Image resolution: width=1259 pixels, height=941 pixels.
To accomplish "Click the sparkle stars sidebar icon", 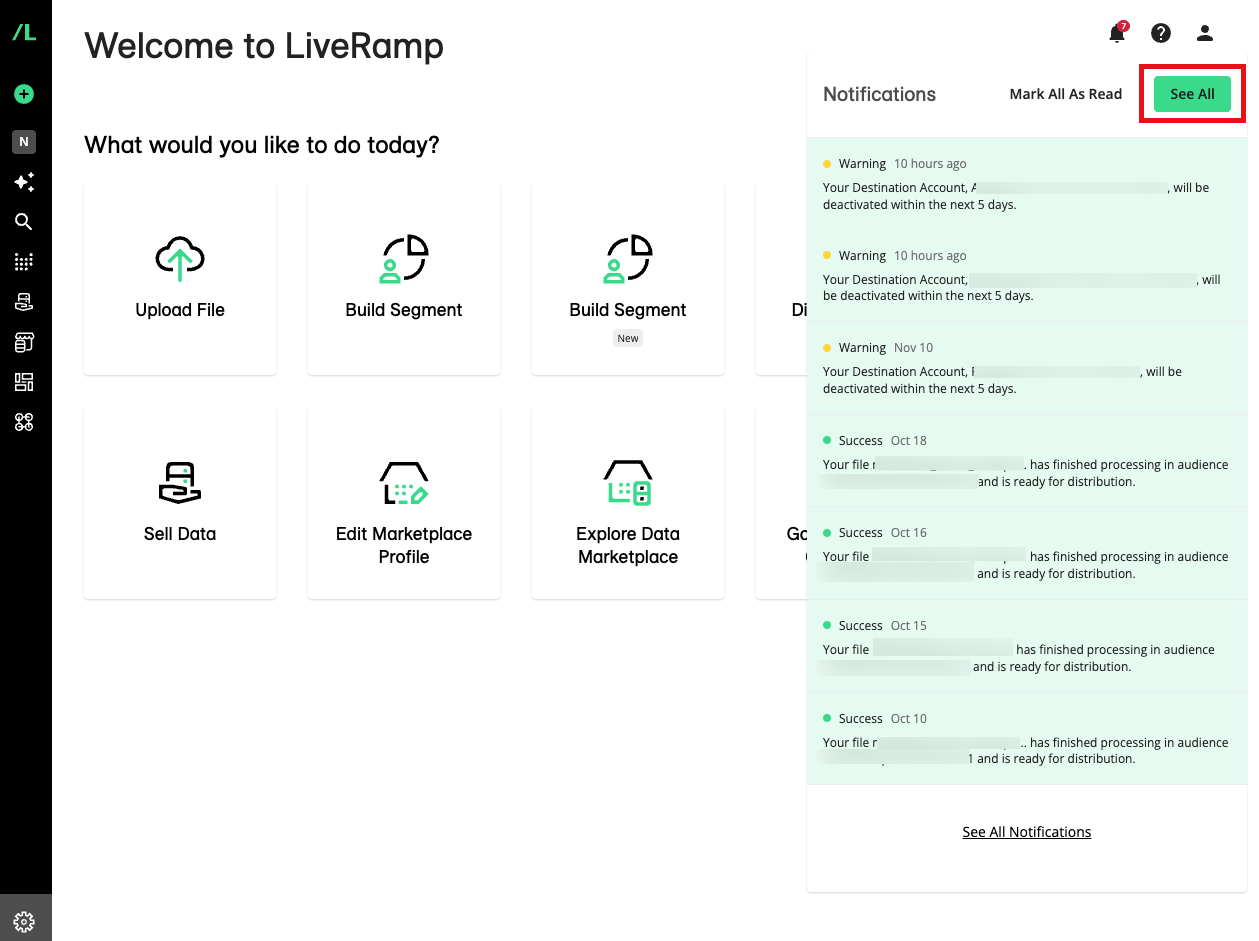I will [24, 182].
